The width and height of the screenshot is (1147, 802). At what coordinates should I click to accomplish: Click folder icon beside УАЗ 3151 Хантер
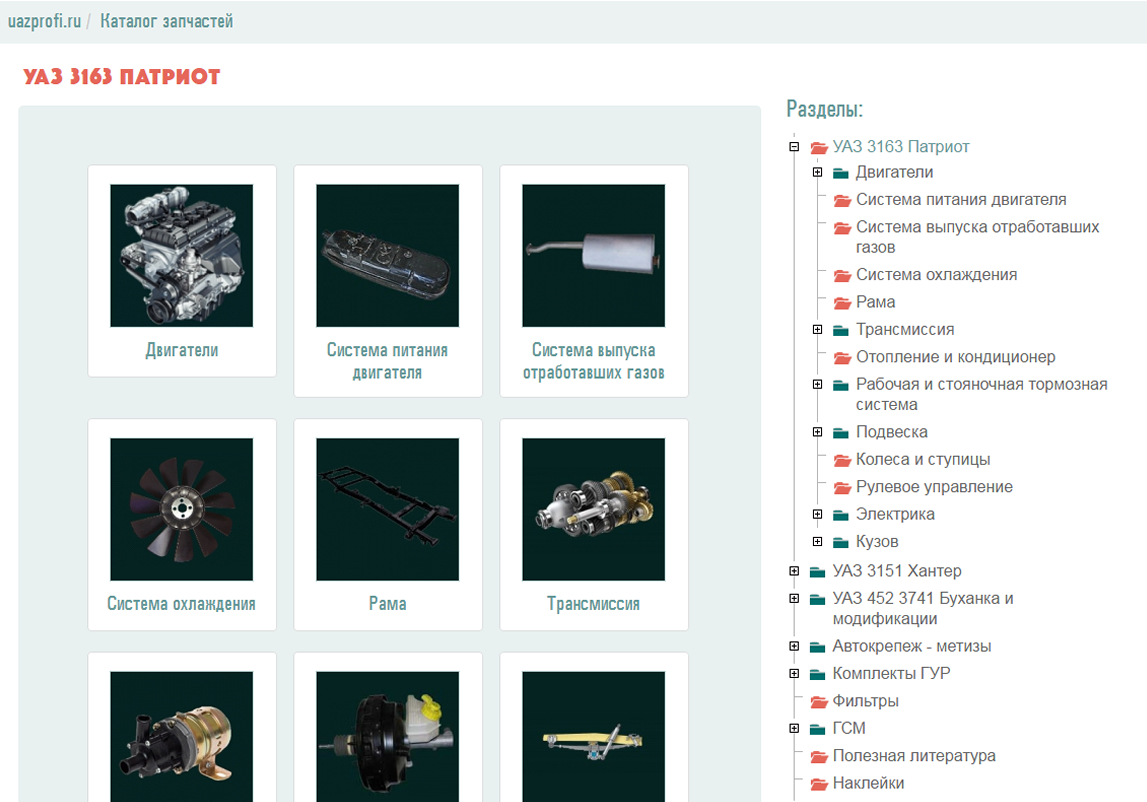click(x=818, y=571)
